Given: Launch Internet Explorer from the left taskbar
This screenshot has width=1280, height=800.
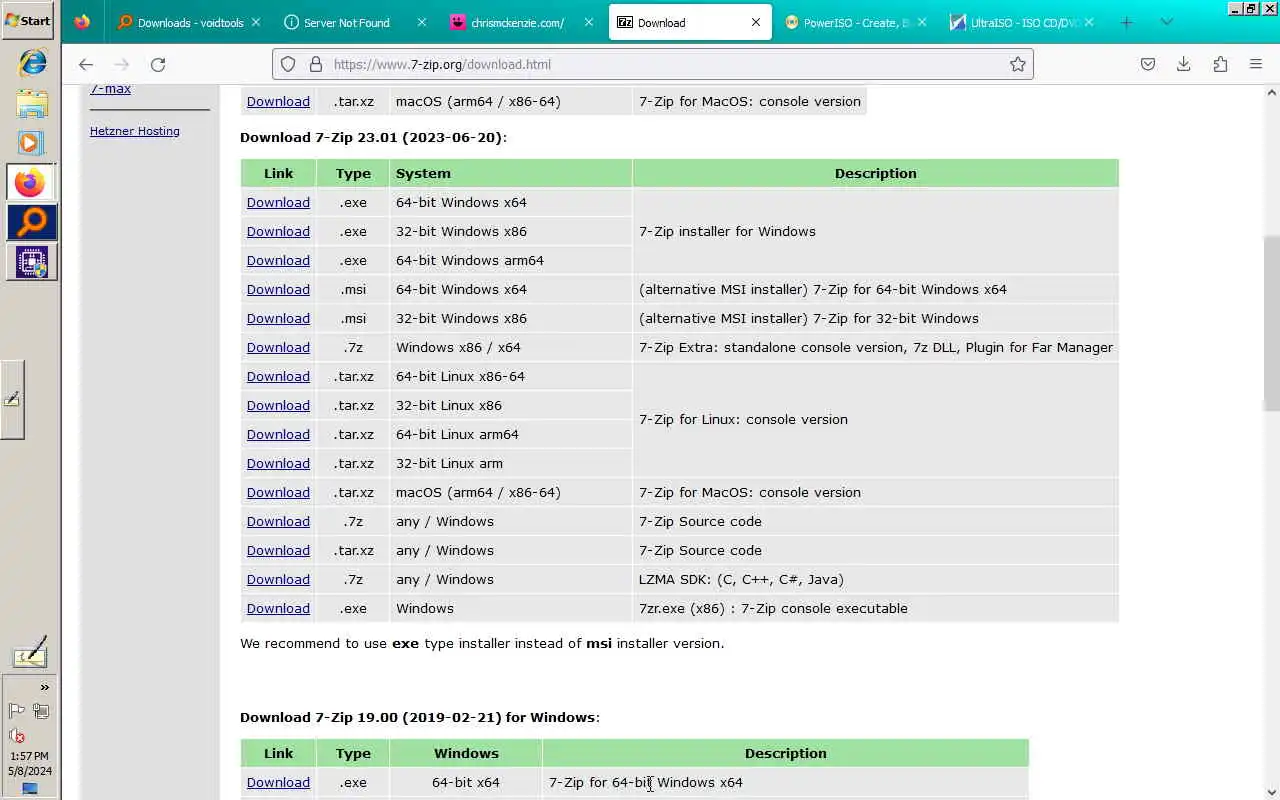Looking at the screenshot, I should coord(32,62).
